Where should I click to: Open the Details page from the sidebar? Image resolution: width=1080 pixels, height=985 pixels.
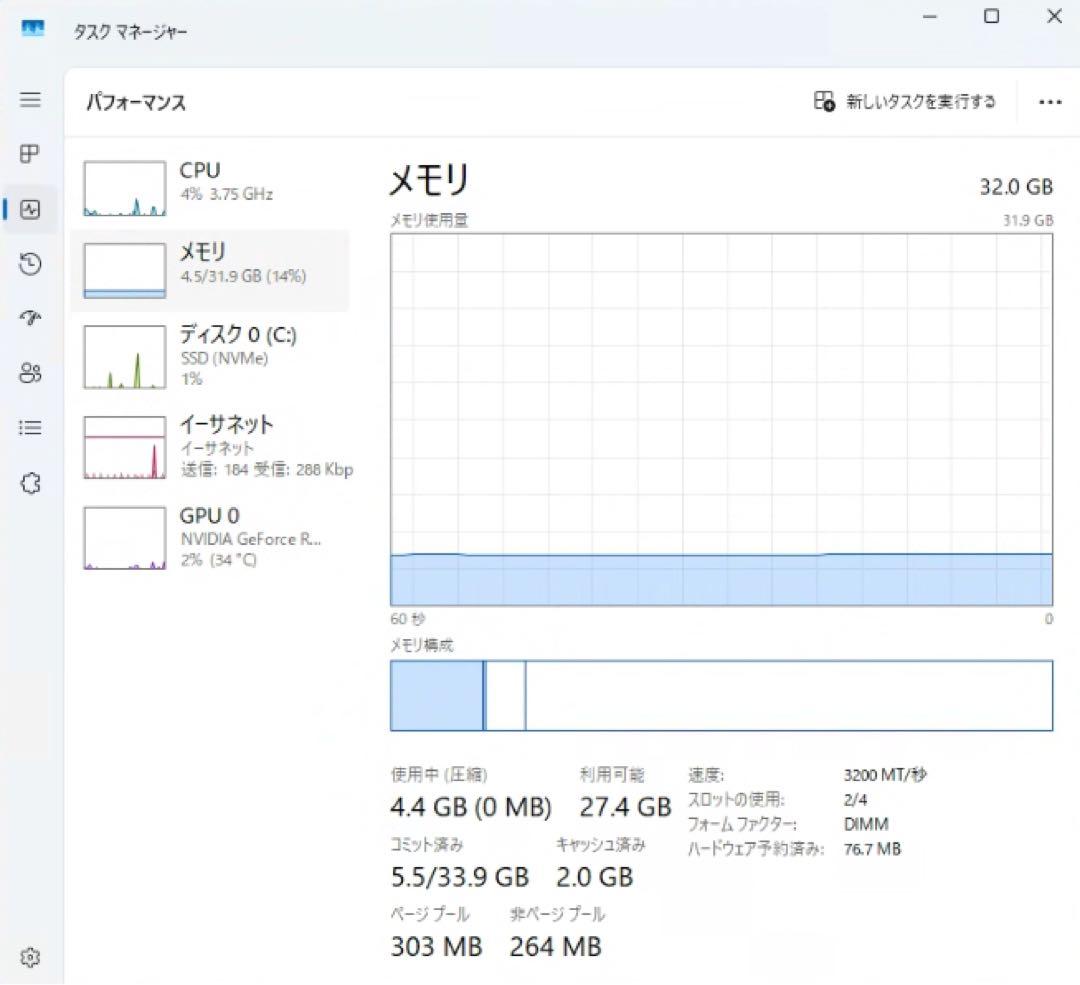tap(30, 427)
